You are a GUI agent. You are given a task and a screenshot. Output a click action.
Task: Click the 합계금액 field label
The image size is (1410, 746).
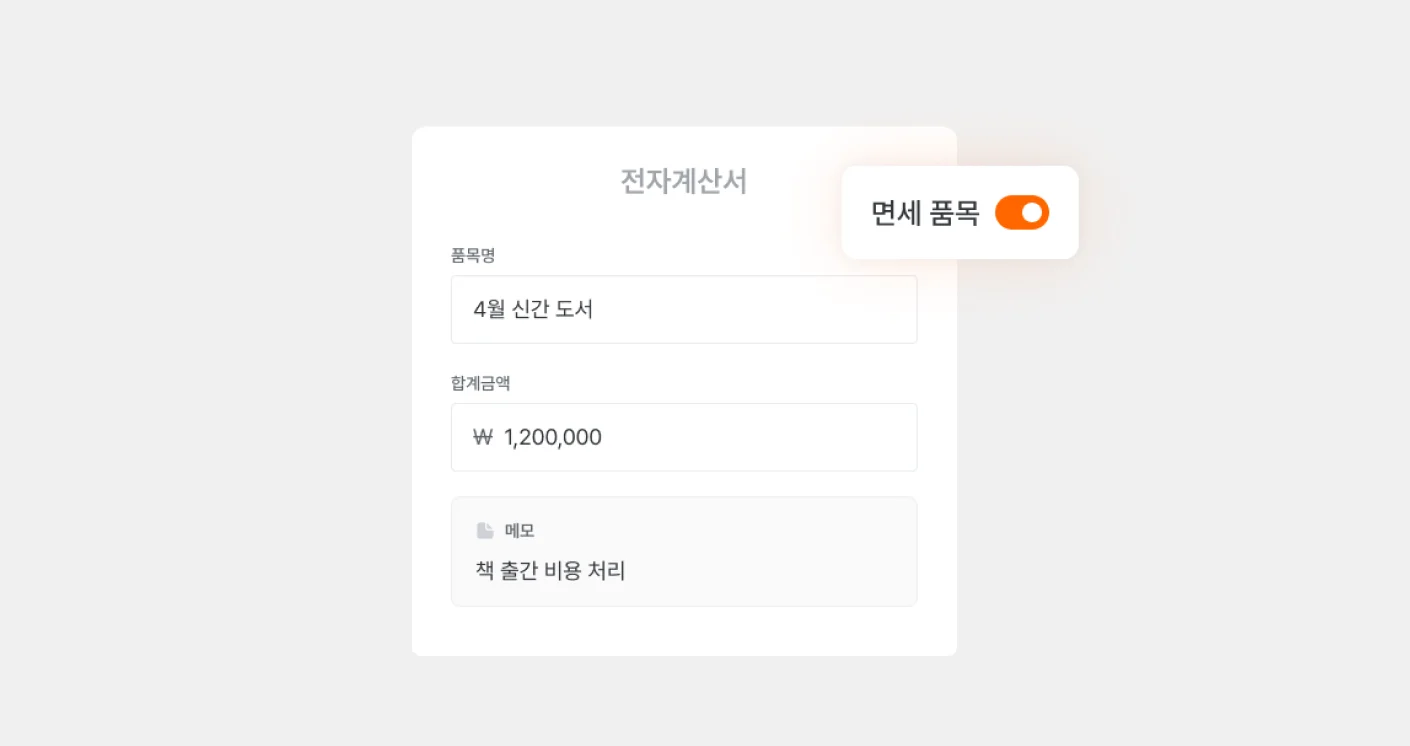[479, 383]
